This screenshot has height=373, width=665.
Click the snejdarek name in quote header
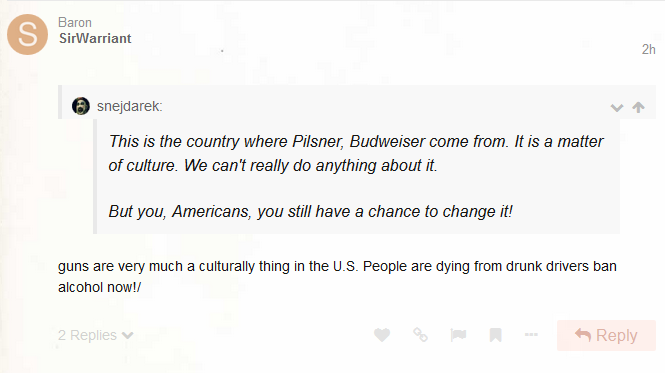click(x=129, y=106)
